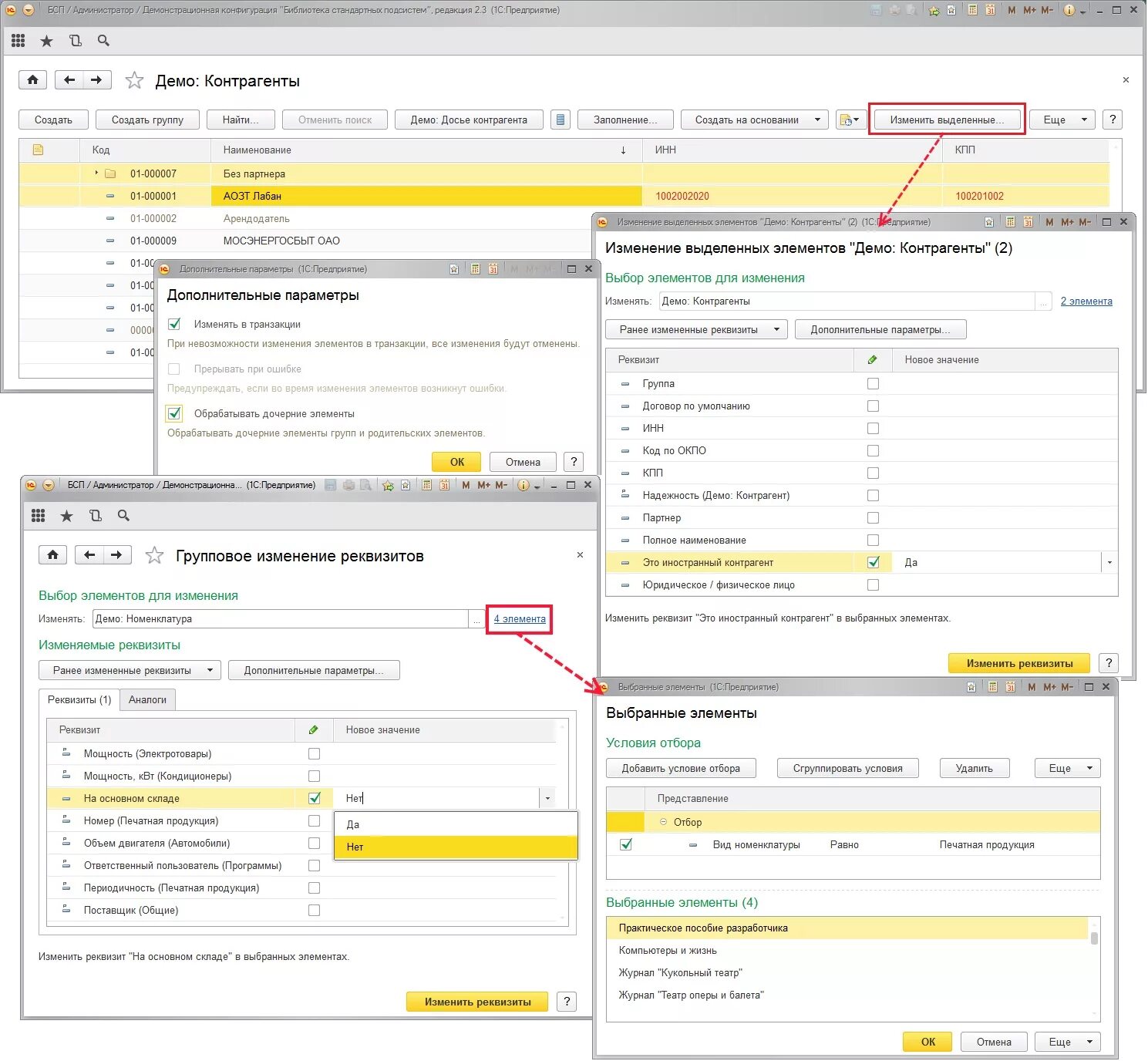
Task: Open 2 элемента link
Action: coord(1086,301)
